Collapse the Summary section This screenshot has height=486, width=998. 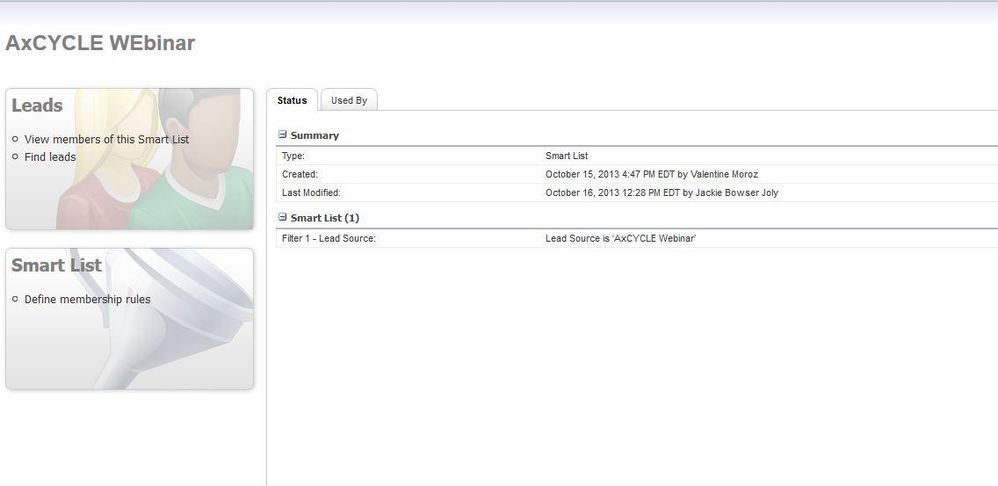(283, 135)
